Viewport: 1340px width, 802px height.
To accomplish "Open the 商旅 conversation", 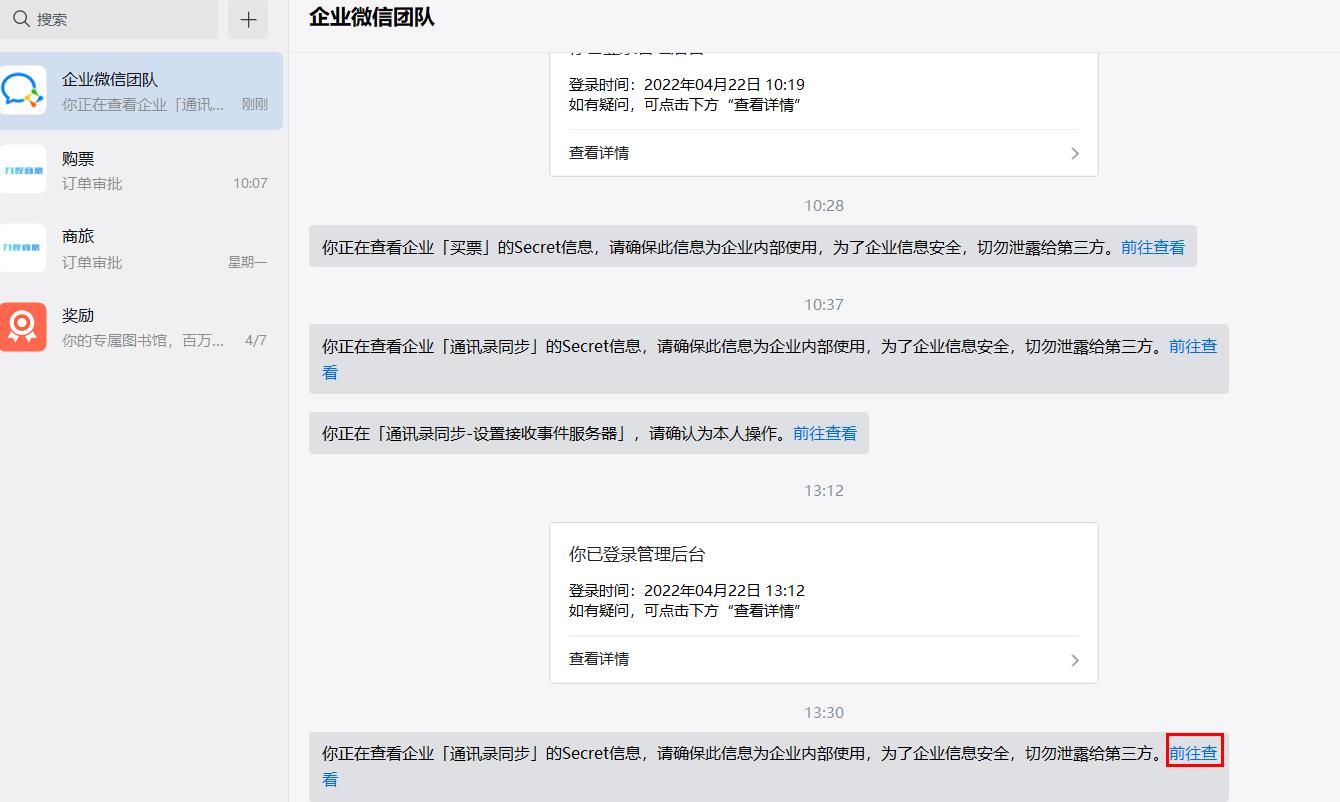I will [x=141, y=248].
